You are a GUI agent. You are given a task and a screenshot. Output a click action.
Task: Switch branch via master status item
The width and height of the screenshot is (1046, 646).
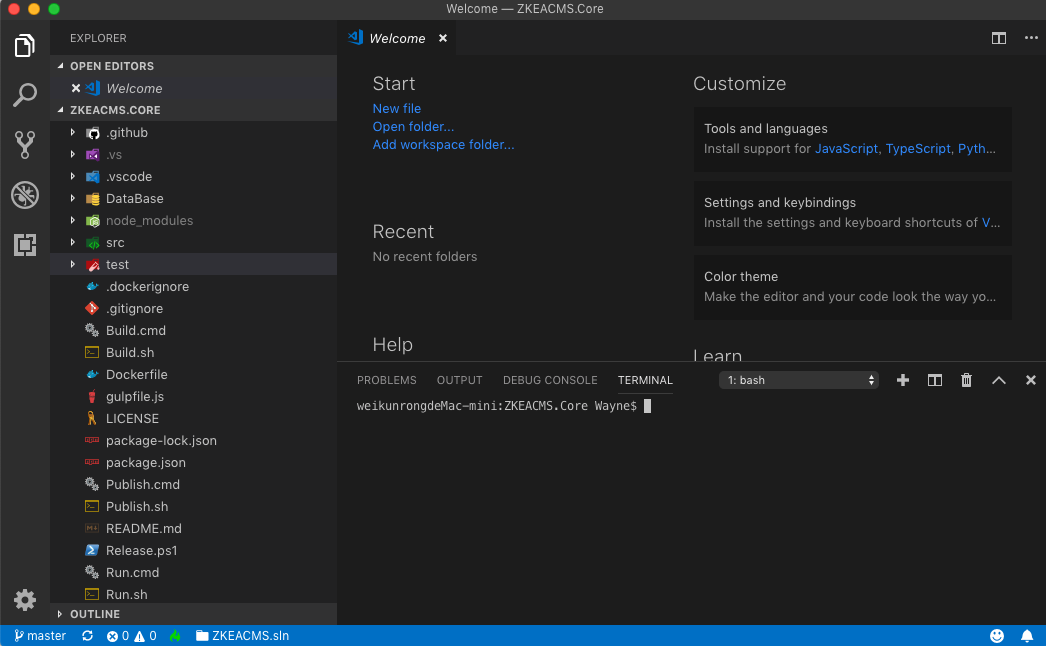pos(40,636)
